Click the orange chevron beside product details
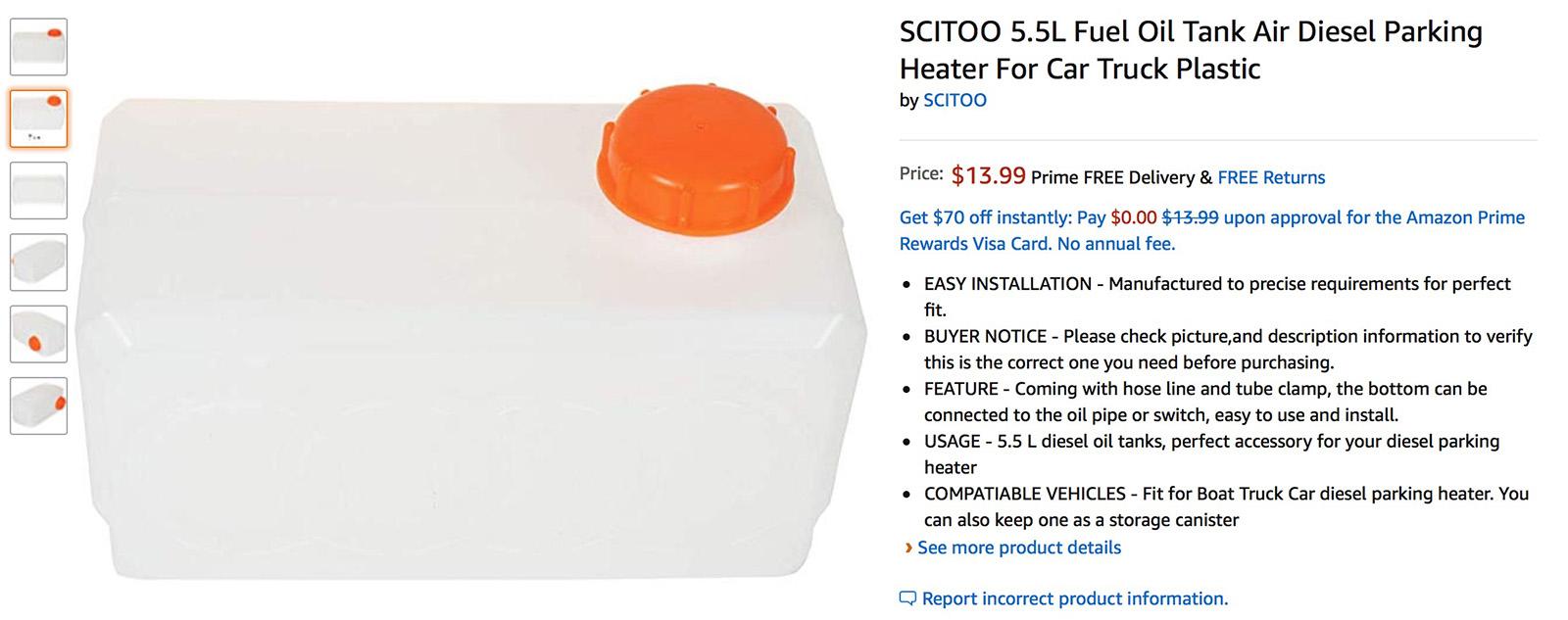 908,548
